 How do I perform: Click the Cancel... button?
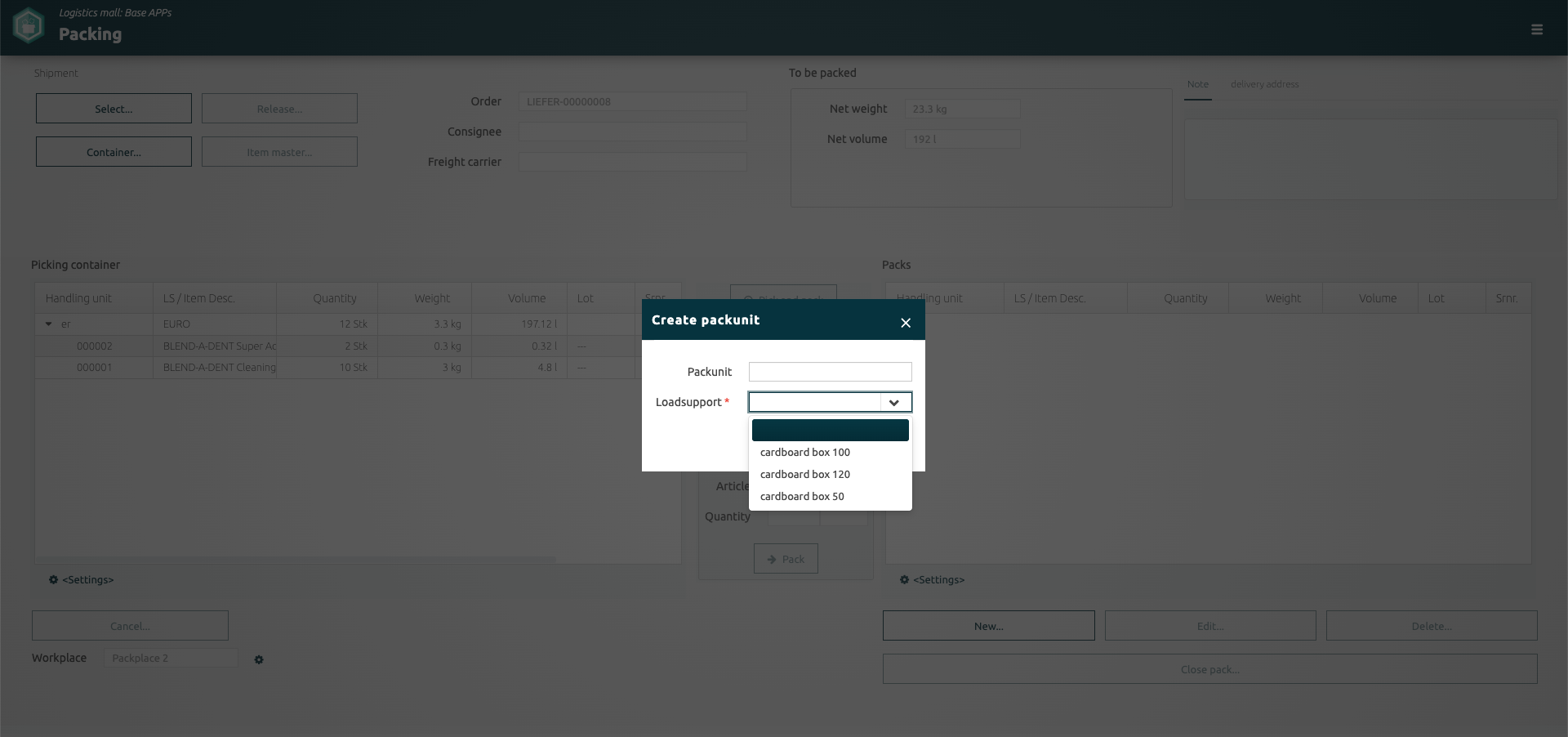point(130,626)
